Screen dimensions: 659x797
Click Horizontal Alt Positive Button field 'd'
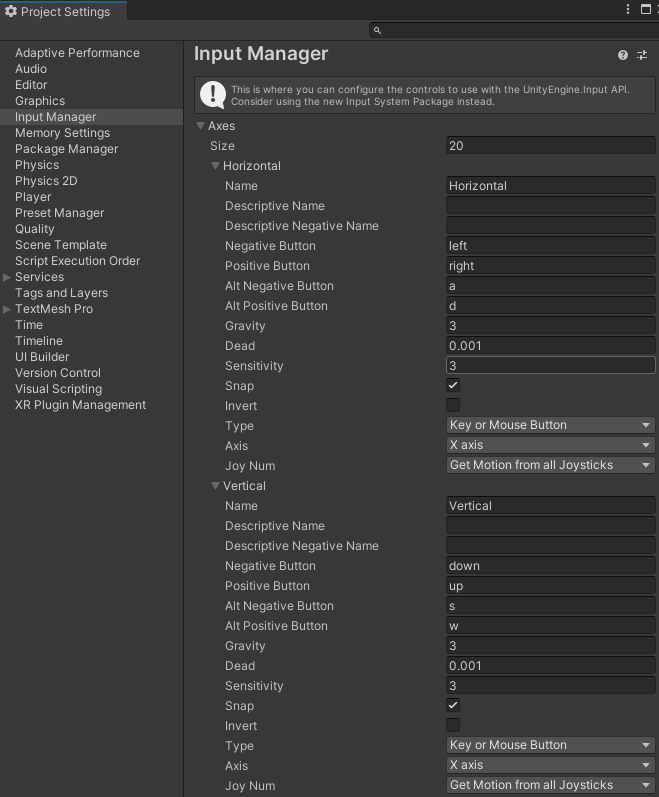click(x=550, y=305)
